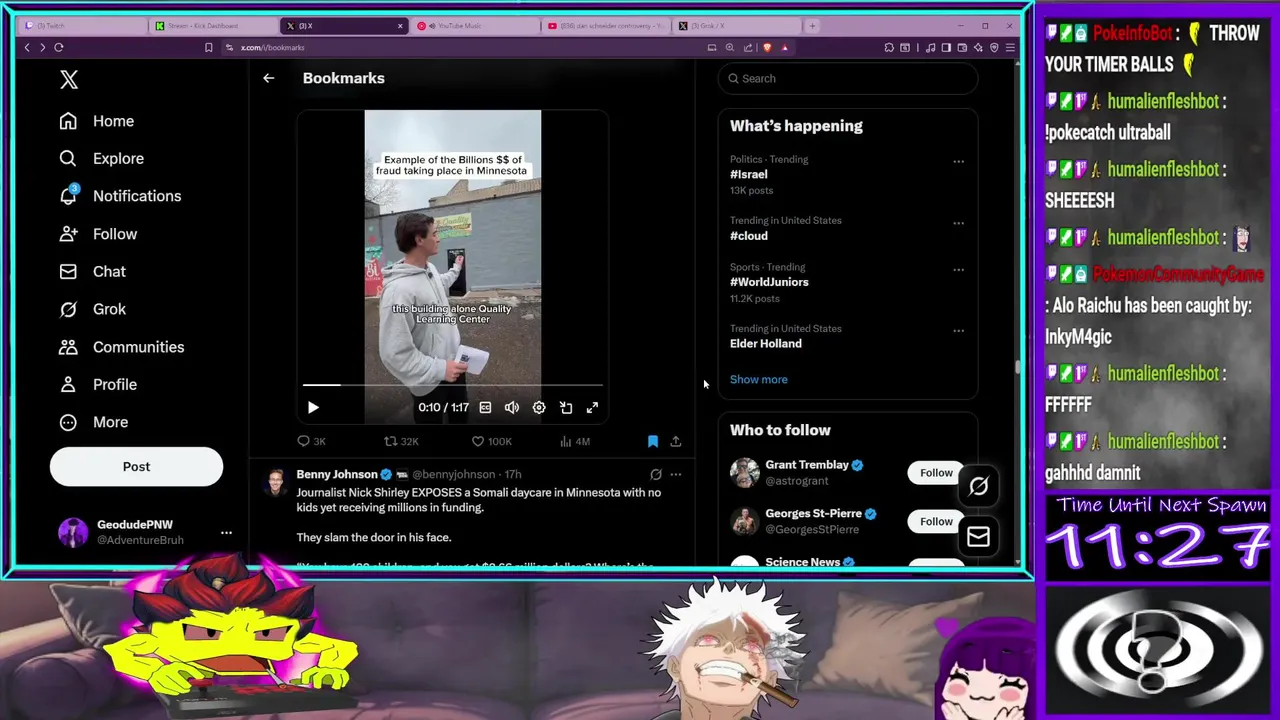Play the Minnesota fraud video
This screenshot has height=720, width=1280.
click(x=313, y=407)
